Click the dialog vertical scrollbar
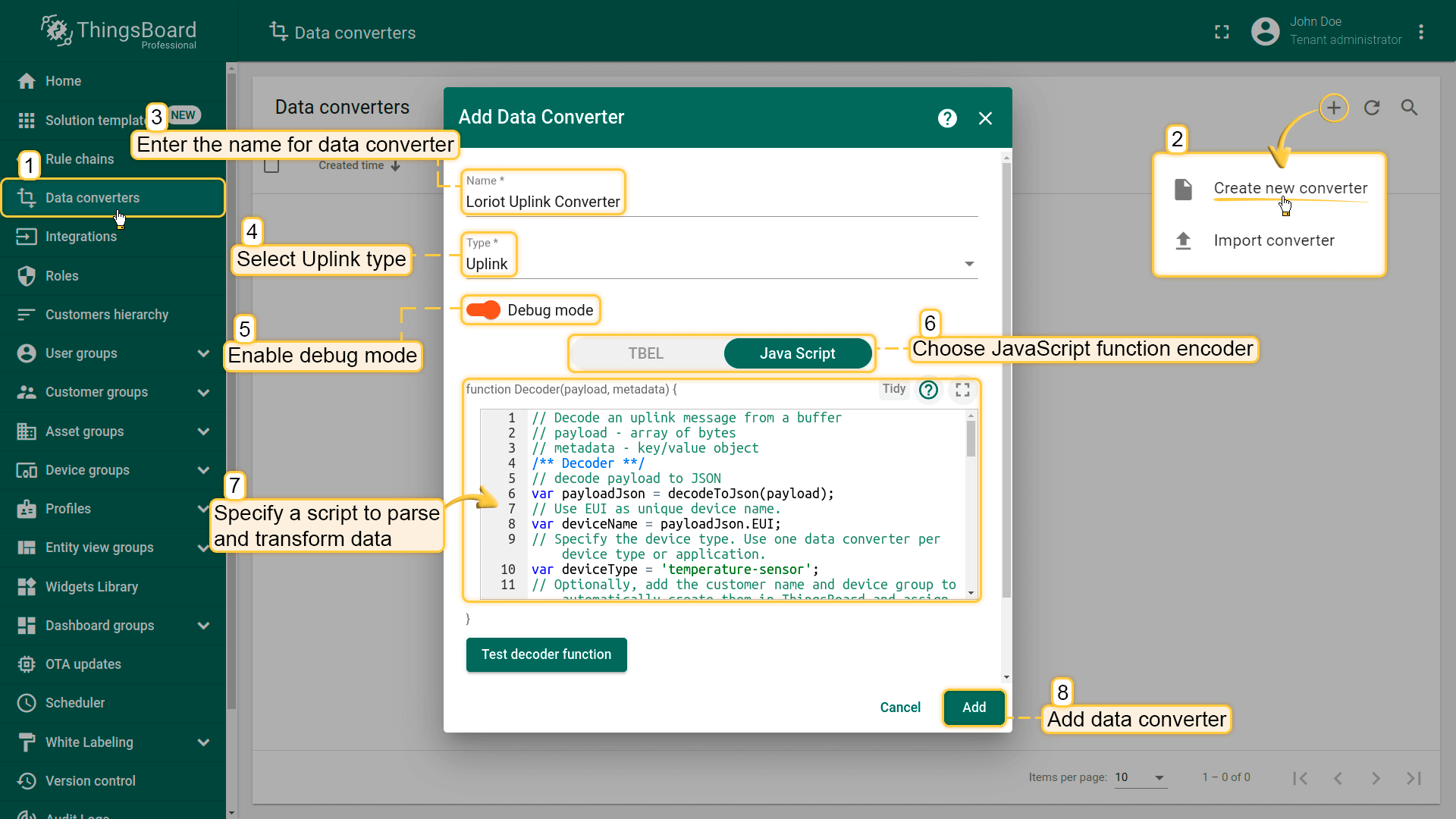The image size is (1456, 819). [x=1006, y=379]
